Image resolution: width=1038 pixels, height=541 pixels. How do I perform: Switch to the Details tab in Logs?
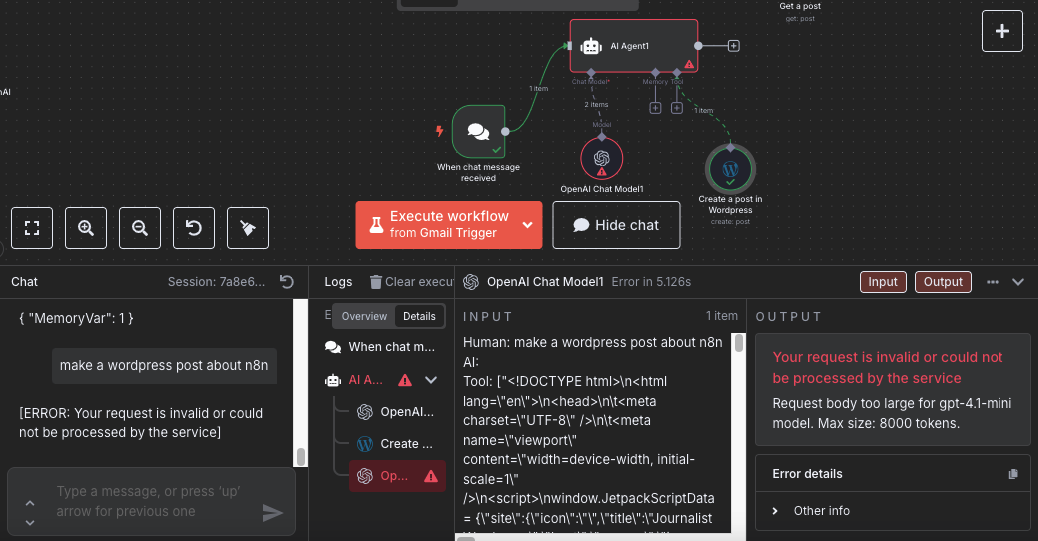tap(419, 317)
